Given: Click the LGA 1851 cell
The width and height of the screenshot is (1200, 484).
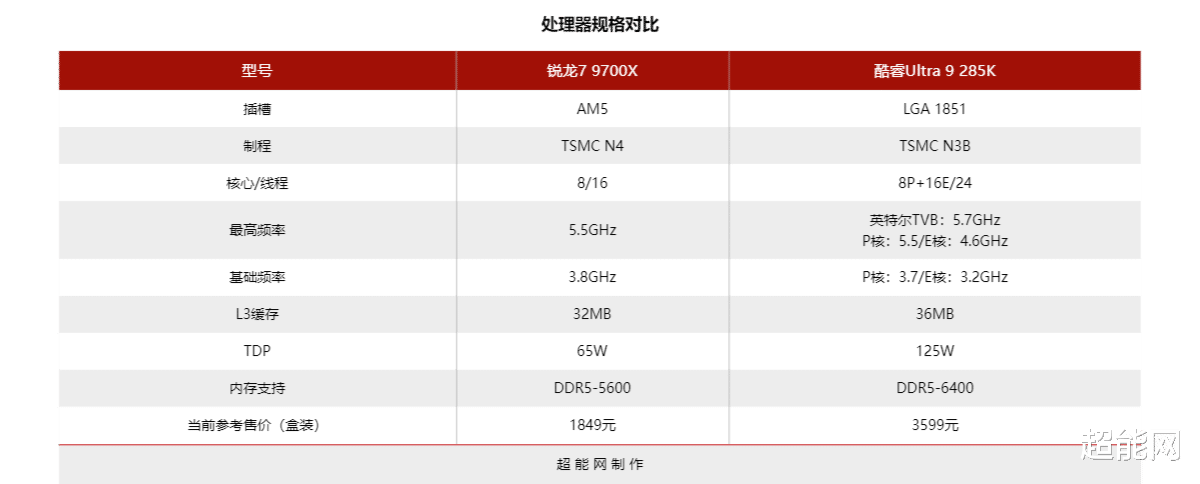Looking at the screenshot, I should [935, 109].
